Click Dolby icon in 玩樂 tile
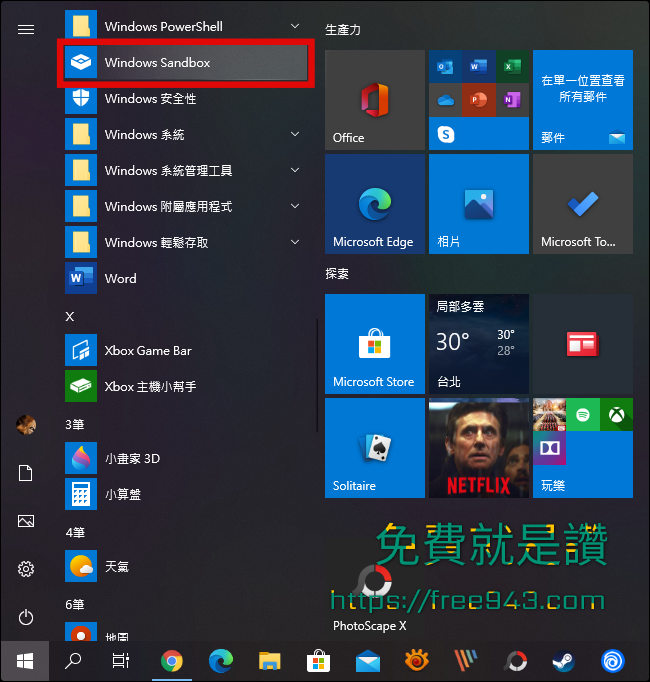Viewport: 650px width, 682px height. 549,448
